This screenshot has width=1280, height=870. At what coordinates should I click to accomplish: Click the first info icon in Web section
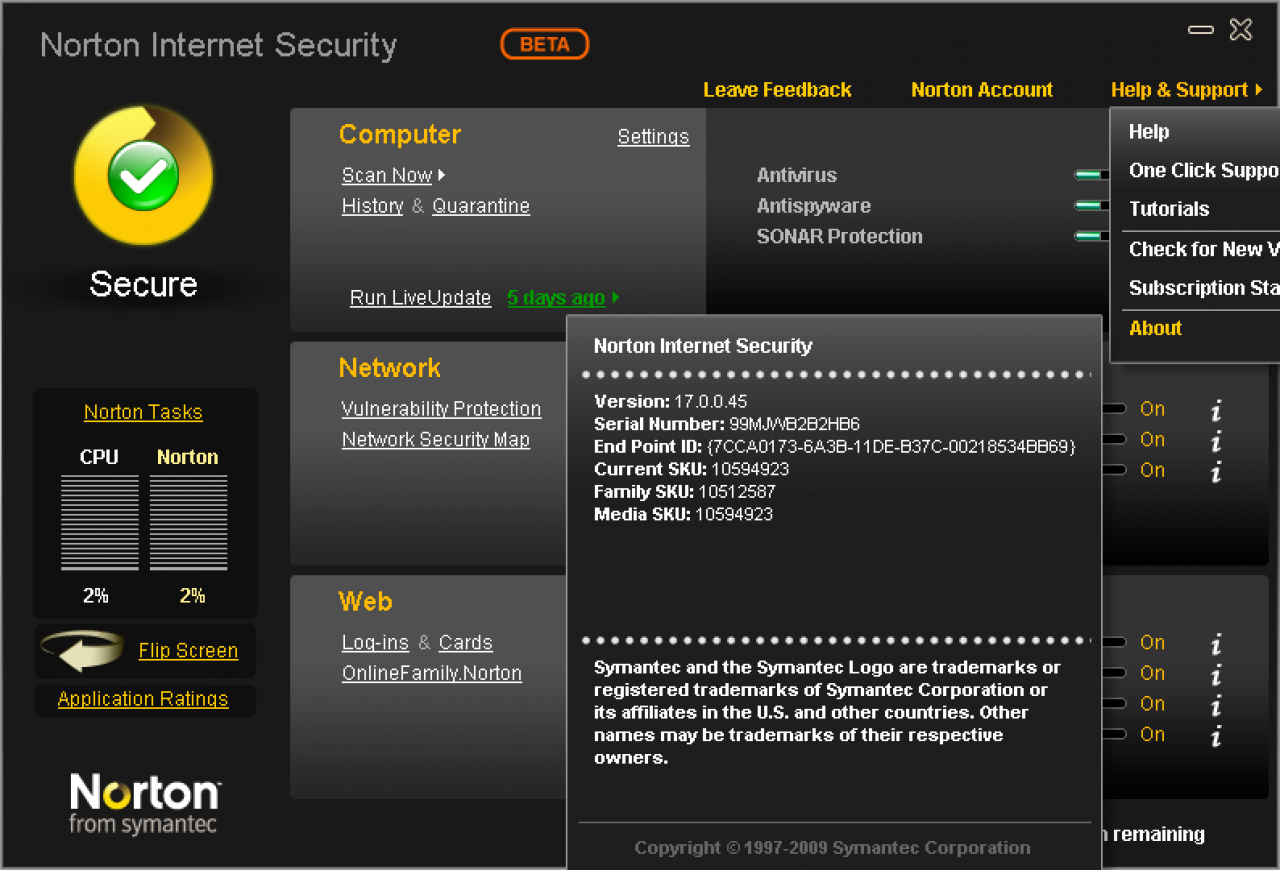pos(1216,644)
